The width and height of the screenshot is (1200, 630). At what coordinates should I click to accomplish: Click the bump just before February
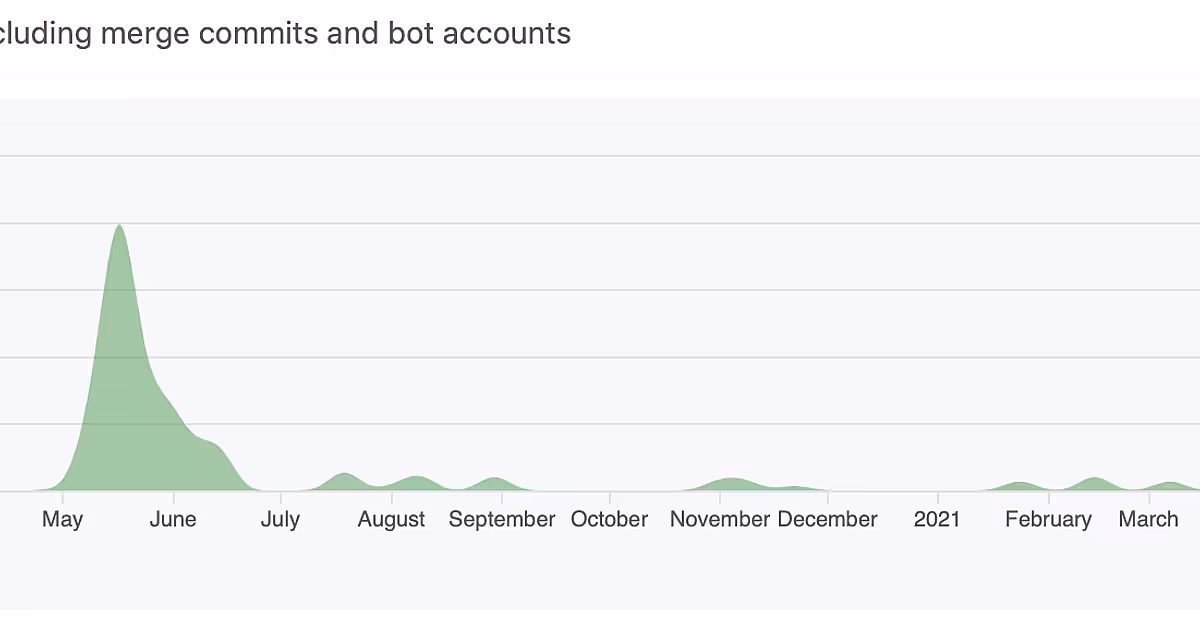[x=1020, y=484]
